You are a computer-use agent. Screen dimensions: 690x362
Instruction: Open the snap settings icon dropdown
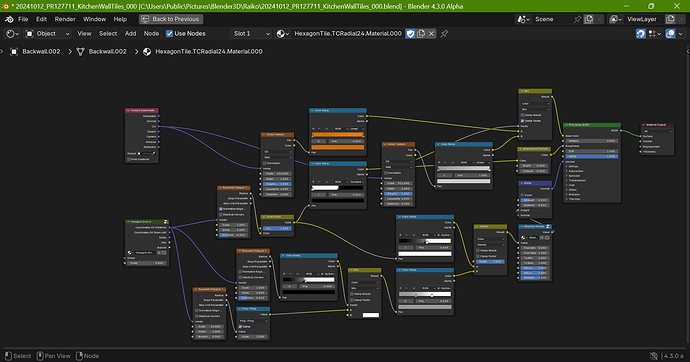click(x=655, y=33)
